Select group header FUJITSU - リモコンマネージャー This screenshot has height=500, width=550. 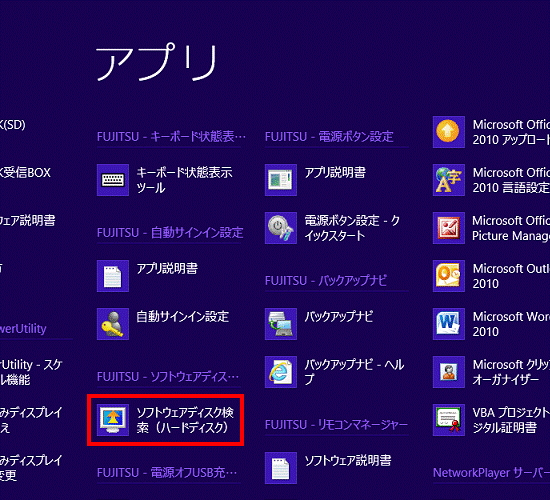point(336,425)
